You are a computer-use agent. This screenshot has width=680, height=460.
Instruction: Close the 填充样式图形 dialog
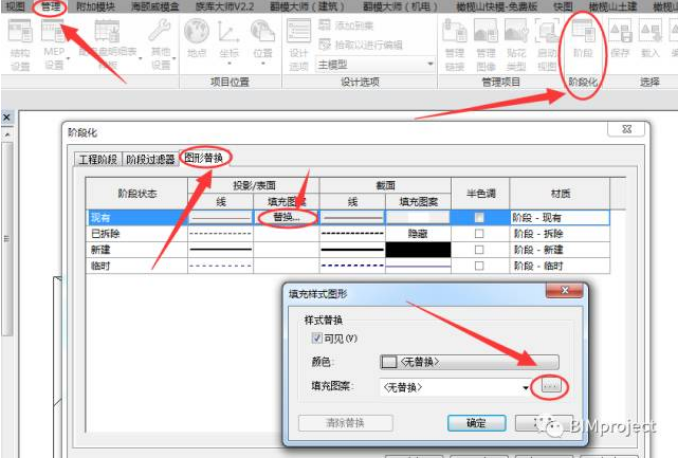564,290
